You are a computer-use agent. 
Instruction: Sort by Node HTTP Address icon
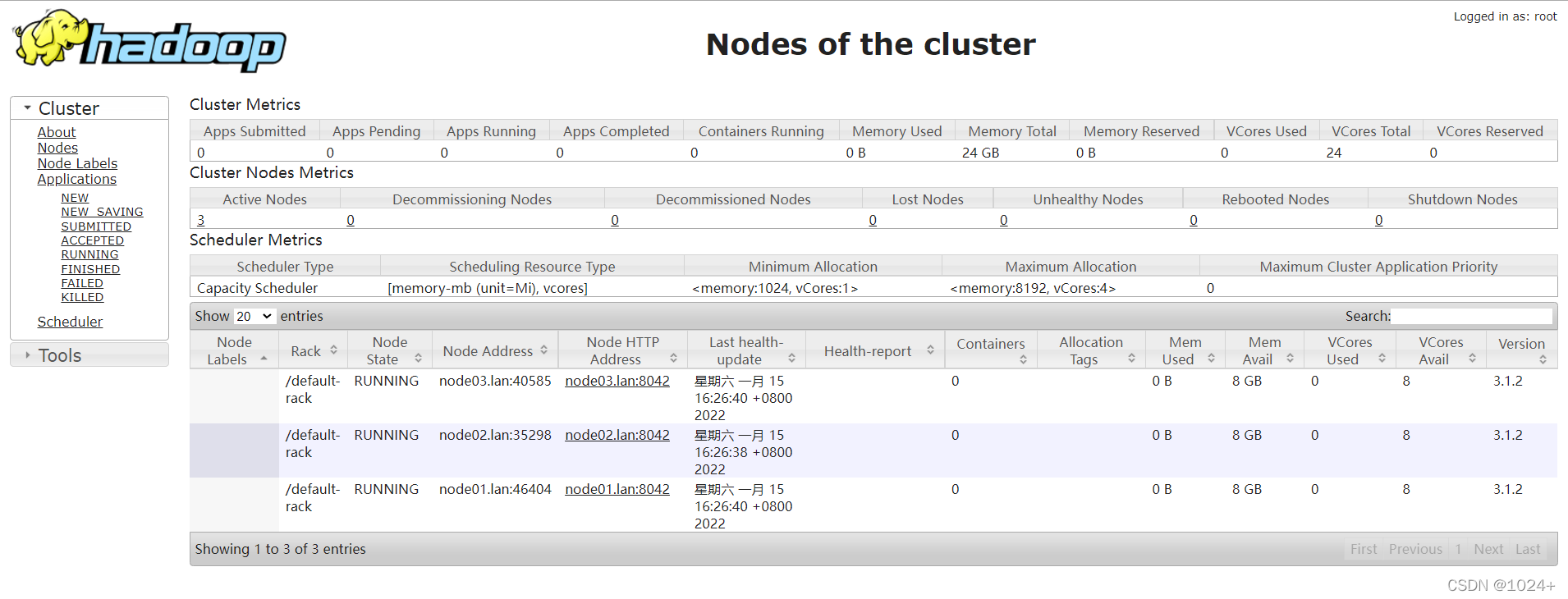(x=673, y=359)
